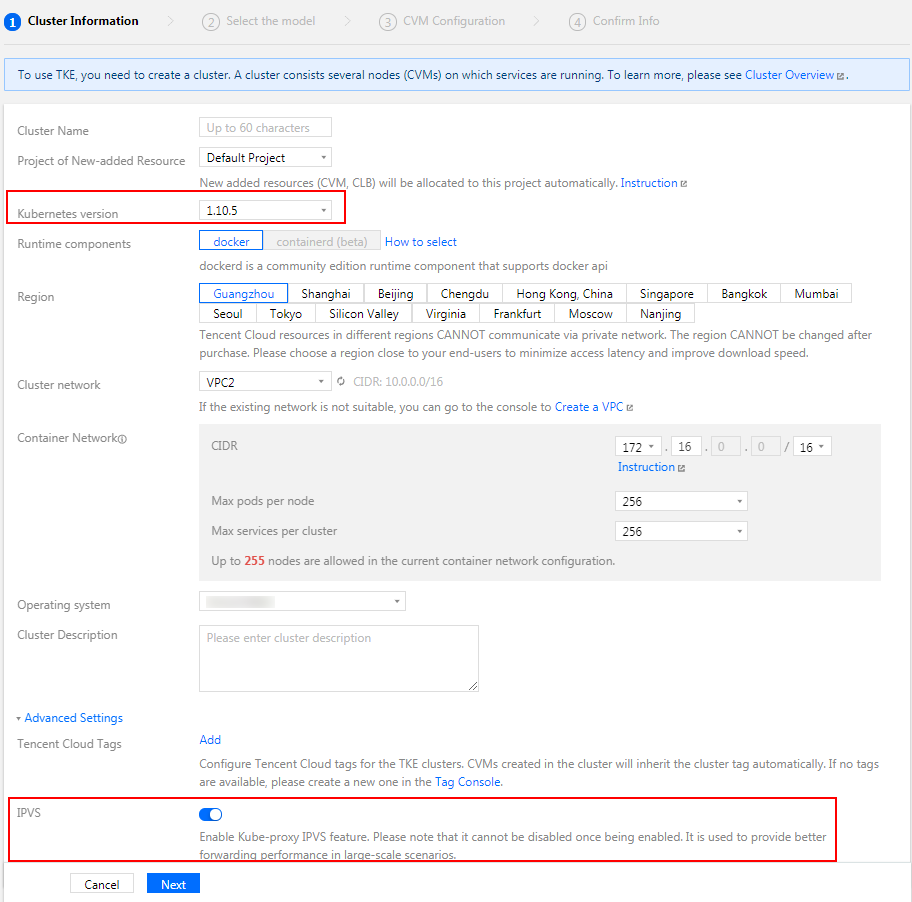Image resolution: width=912 pixels, height=902 pixels.
Task: Open the Default Project dropdown
Action: coord(265,158)
